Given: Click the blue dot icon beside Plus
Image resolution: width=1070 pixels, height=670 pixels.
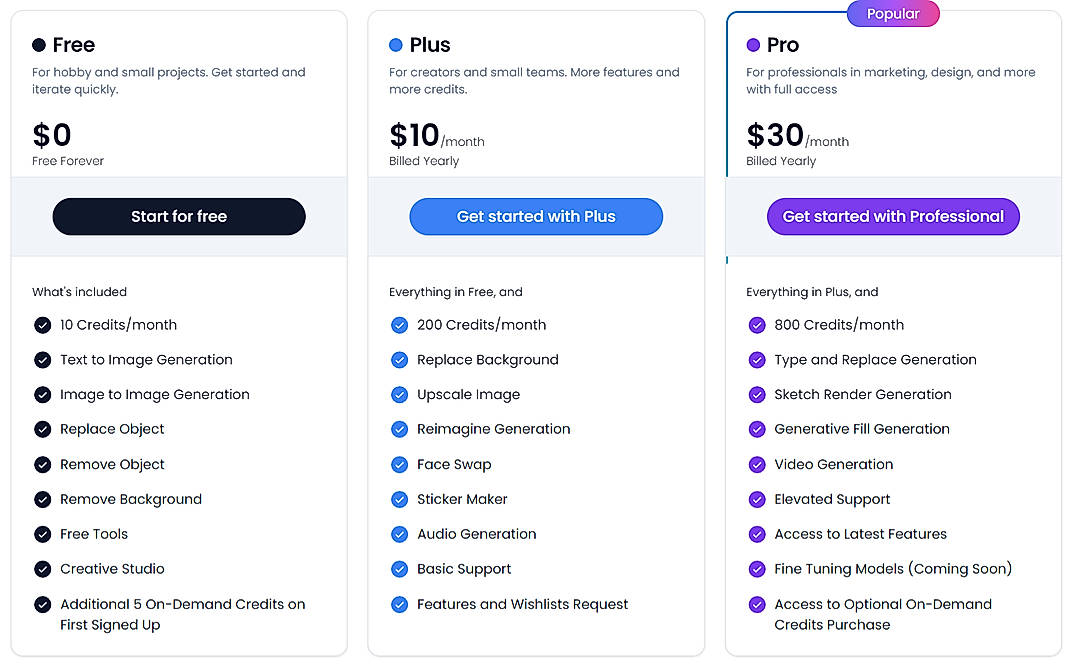Looking at the screenshot, I should point(394,45).
